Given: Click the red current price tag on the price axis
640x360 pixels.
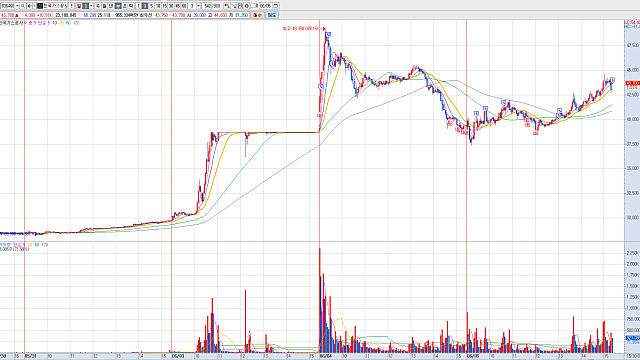Looking at the screenshot, I should point(633,83).
